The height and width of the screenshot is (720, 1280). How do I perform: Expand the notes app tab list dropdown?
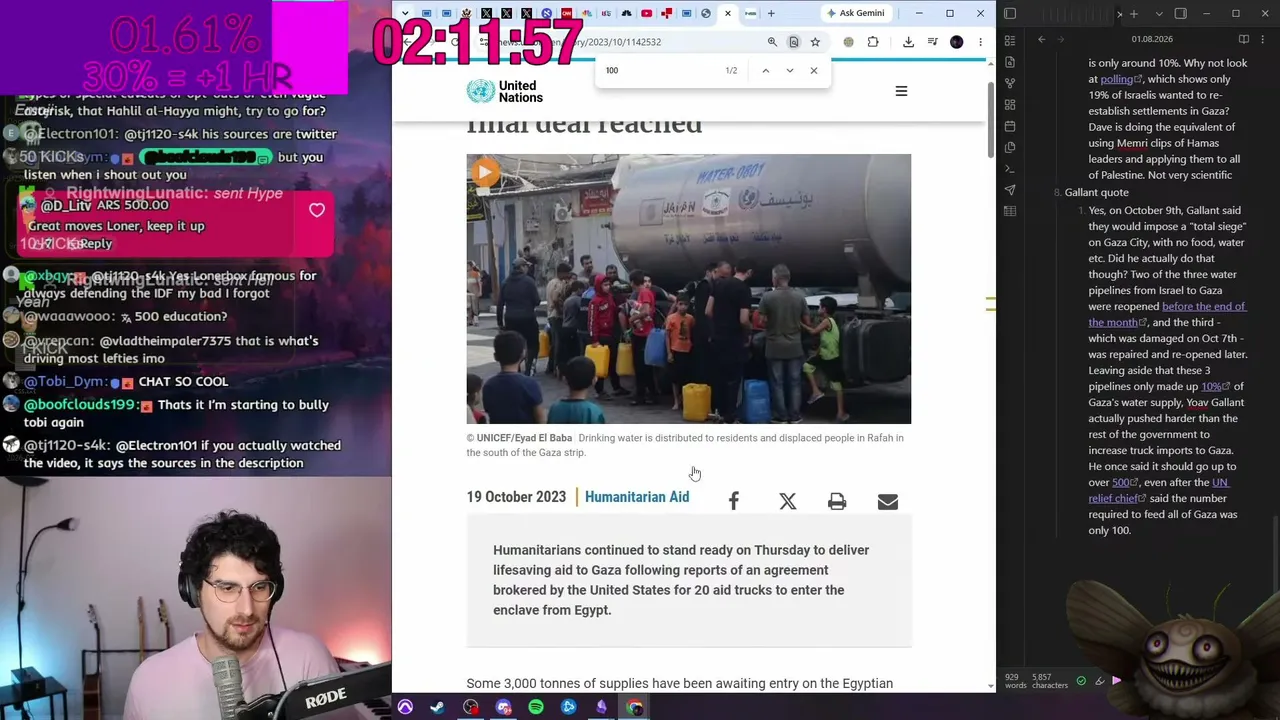[x=1159, y=14]
